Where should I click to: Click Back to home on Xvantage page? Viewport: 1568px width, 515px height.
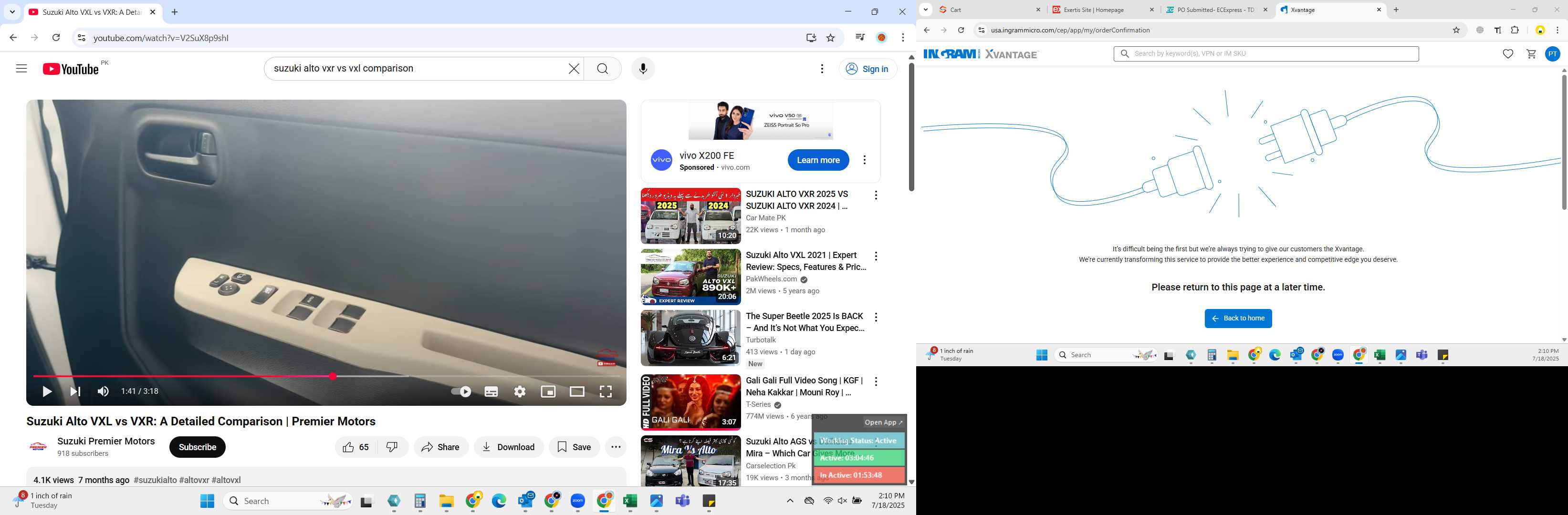(1238, 319)
